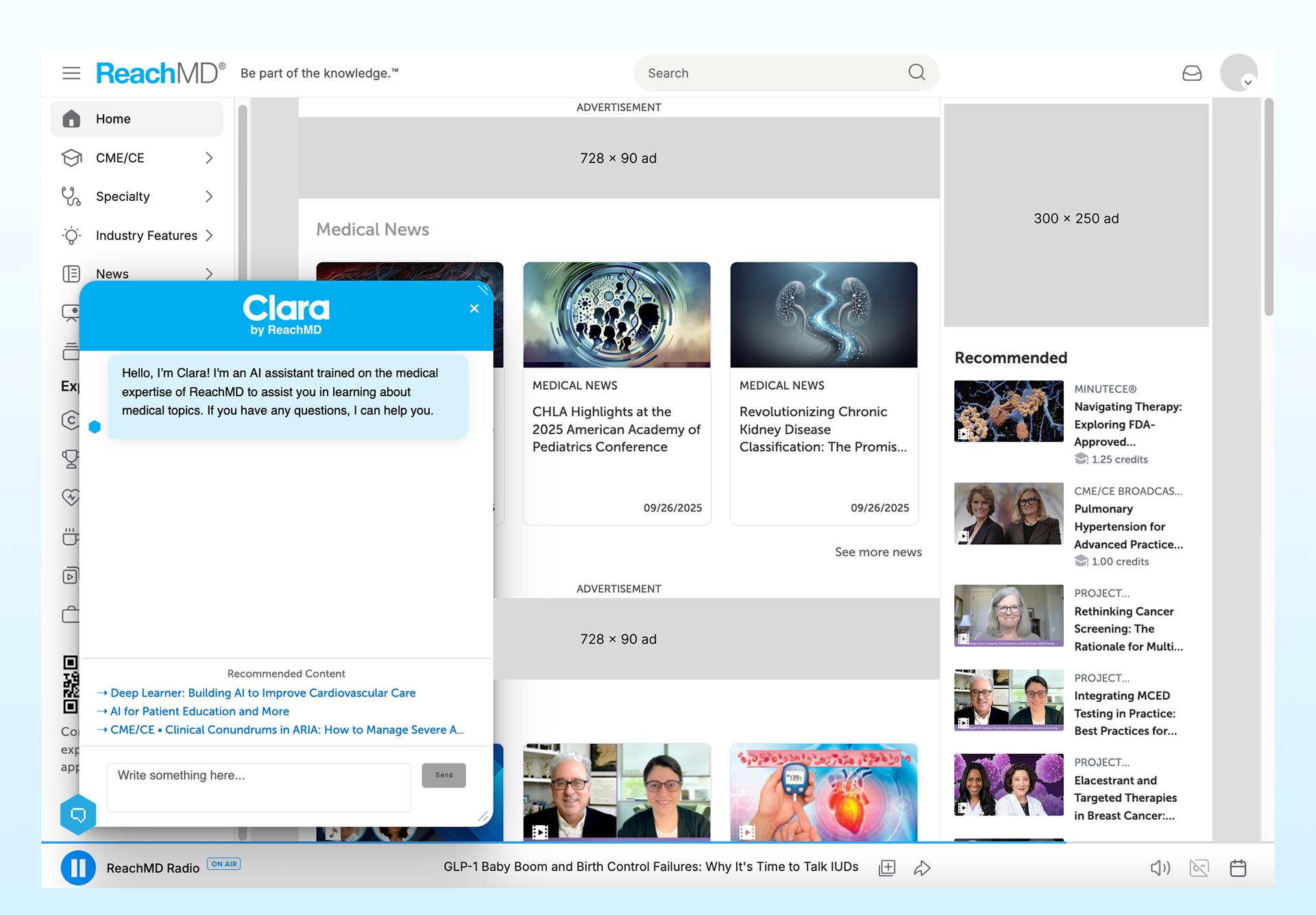Open AI for Patient Education link
1316x915 pixels.
199,711
